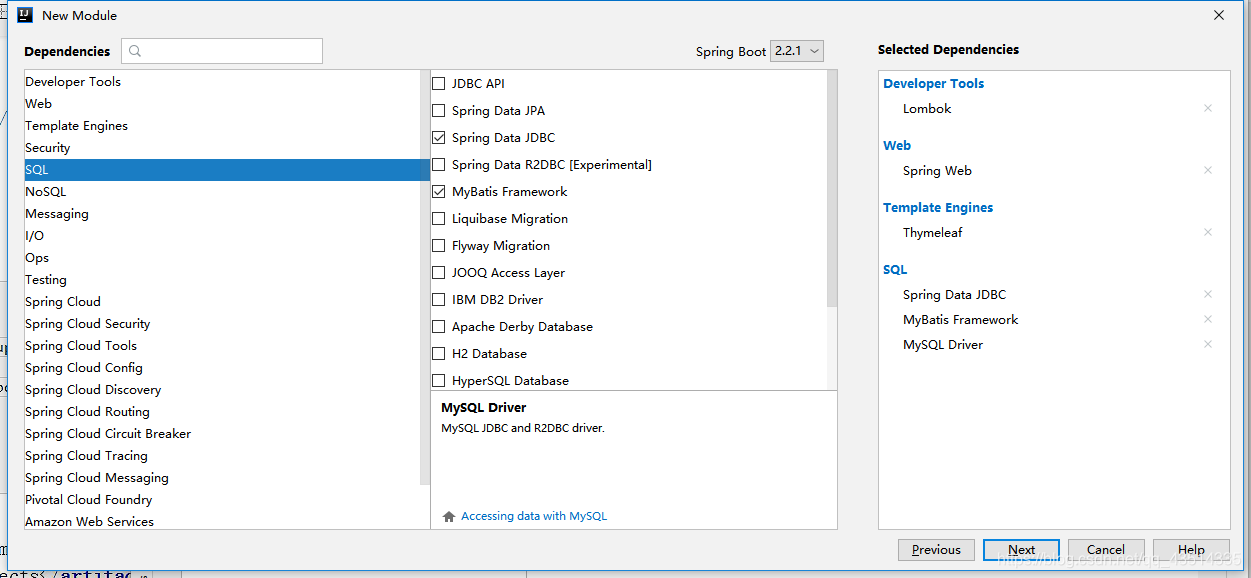Select Spring Cloud Tracing category
1251x578 pixels.
pos(222,455)
